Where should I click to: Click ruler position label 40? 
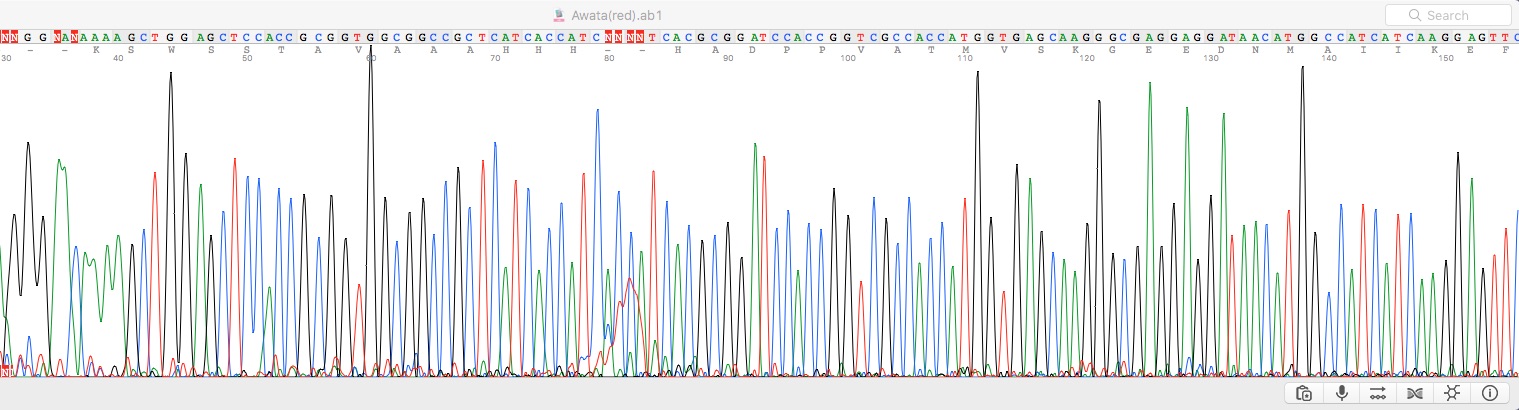tap(117, 58)
